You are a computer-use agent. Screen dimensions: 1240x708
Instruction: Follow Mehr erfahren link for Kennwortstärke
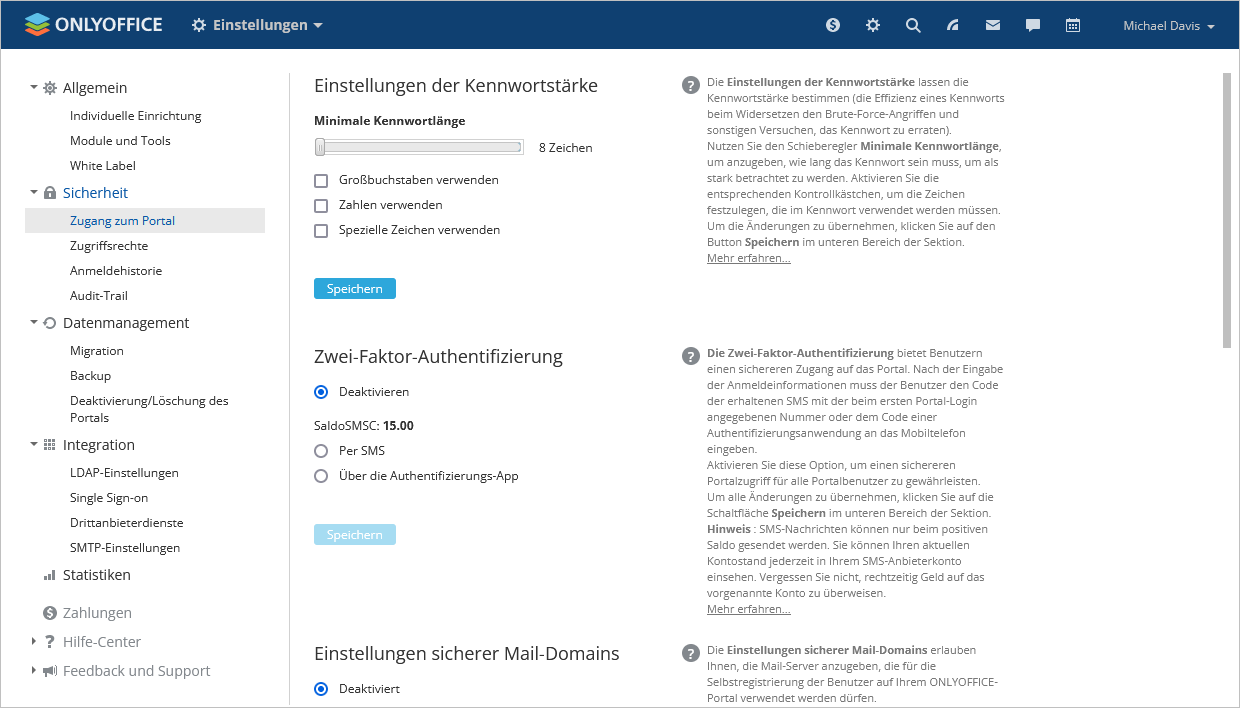[x=749, y=259]
